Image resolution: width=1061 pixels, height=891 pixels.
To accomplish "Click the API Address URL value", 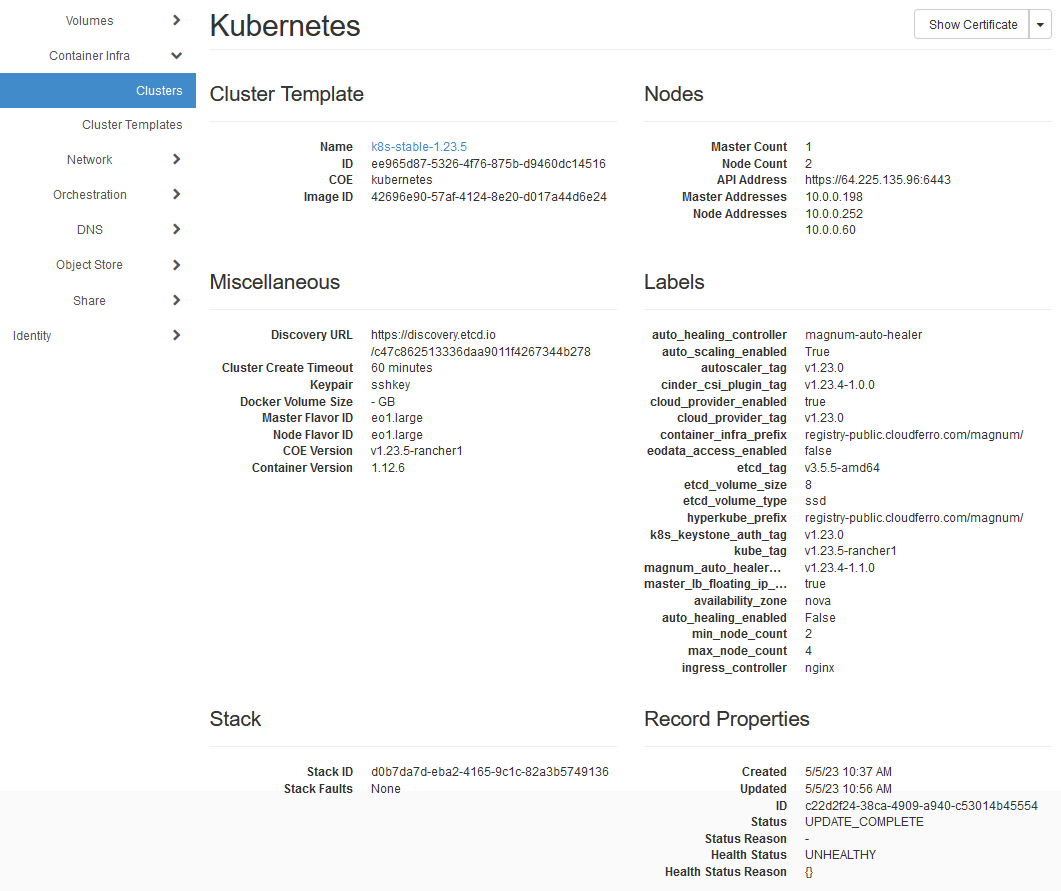I will point(877,180).
